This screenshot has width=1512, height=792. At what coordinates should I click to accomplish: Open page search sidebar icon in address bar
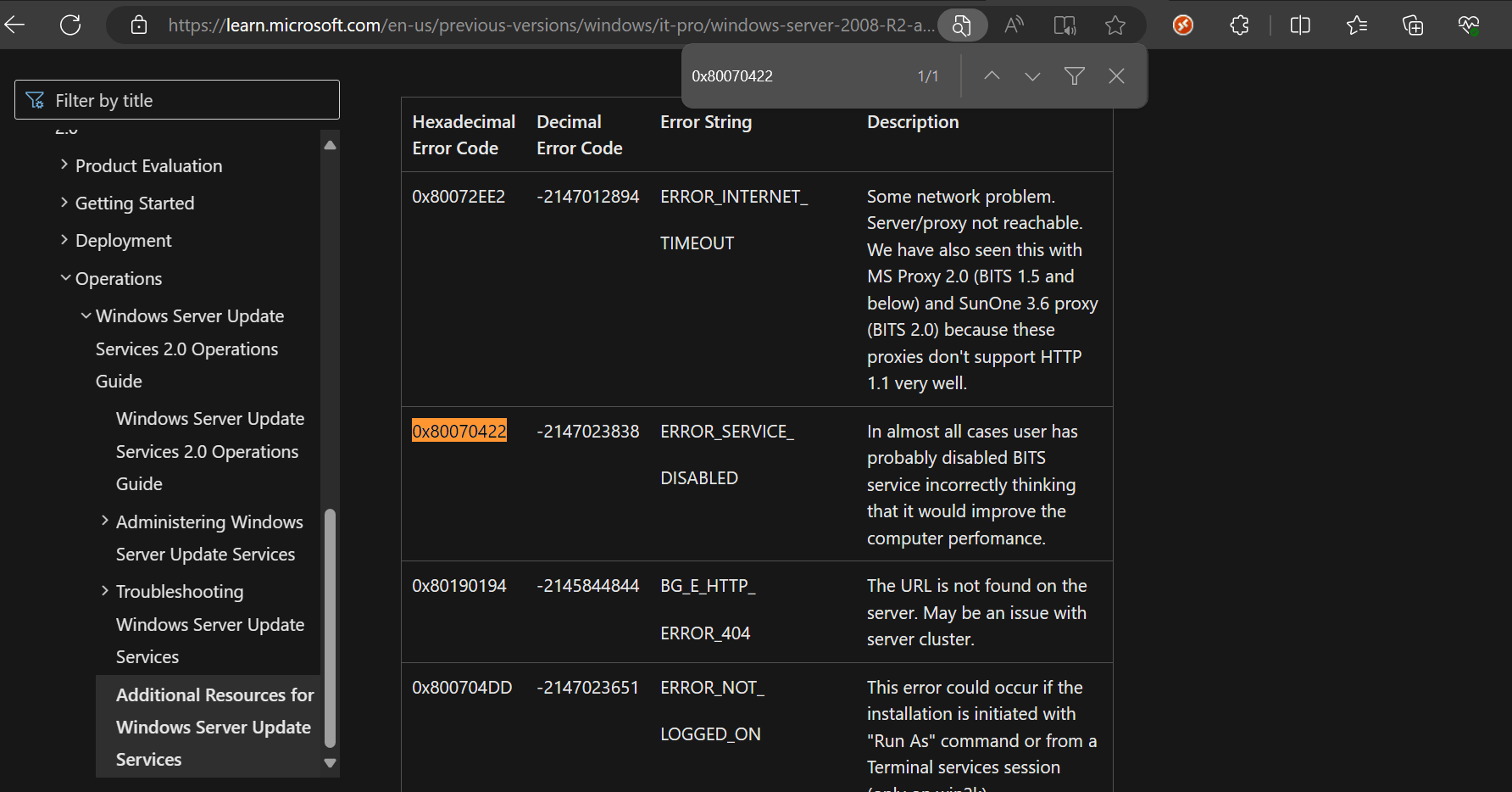pos(962,25)
